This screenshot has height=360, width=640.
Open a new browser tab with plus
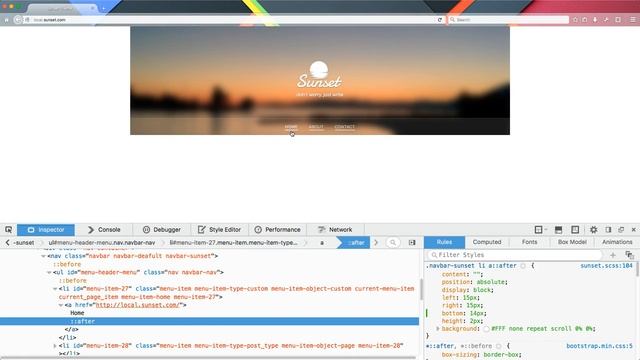pos(104,8)
